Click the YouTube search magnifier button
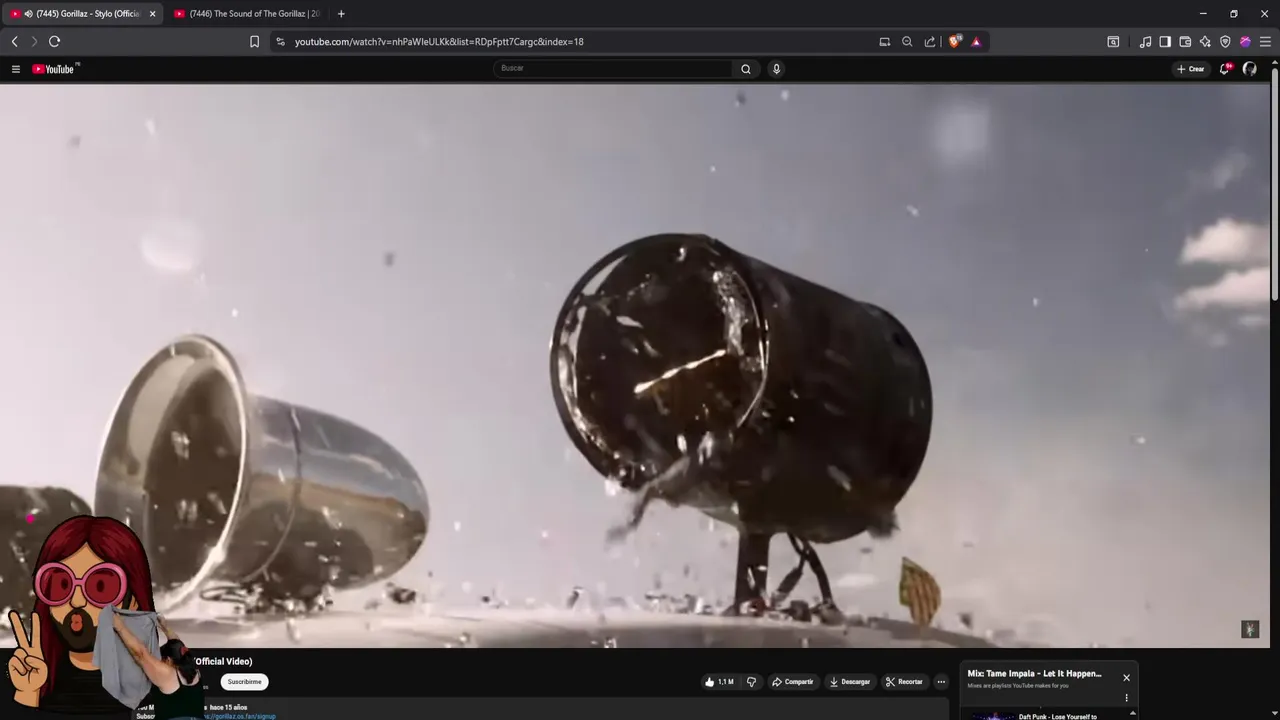This screenshot has width=1280, height=720. point(745,69)
